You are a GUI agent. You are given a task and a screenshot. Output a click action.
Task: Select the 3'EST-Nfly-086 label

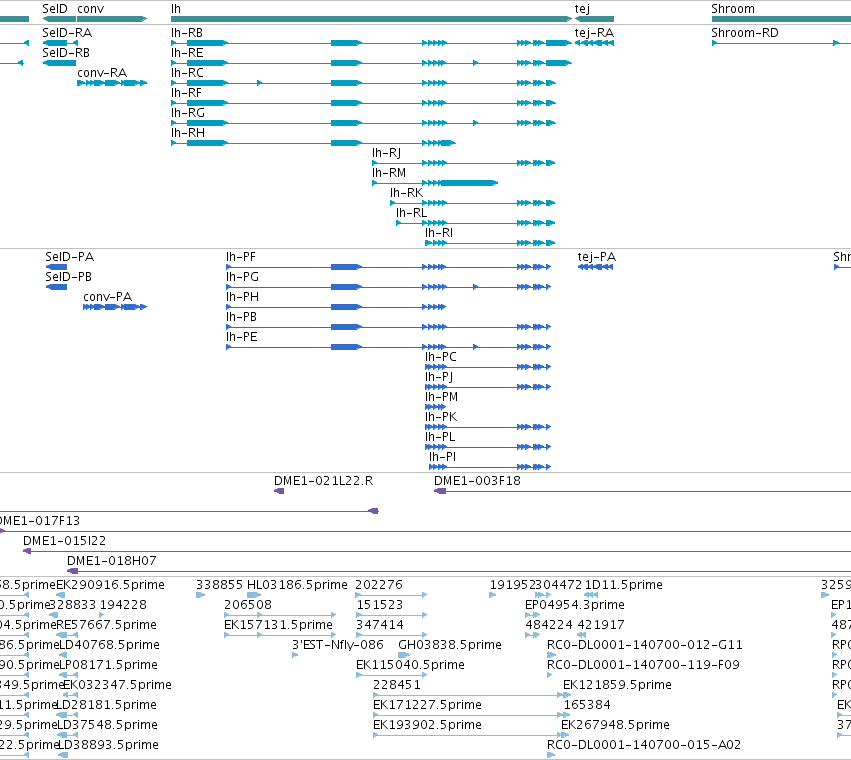pos(338,645)
